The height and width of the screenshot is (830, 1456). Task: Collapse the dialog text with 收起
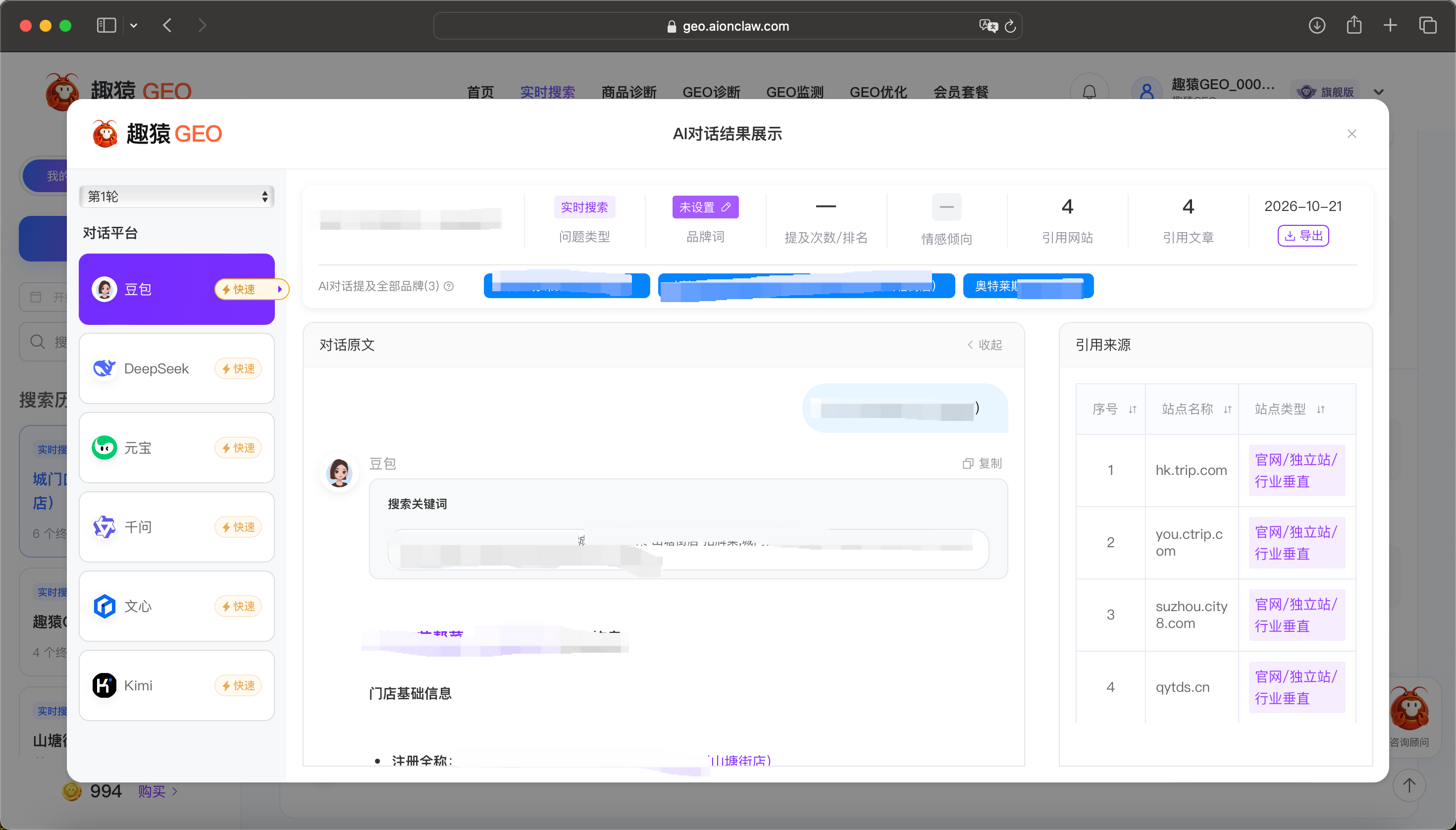coord(985,345)
